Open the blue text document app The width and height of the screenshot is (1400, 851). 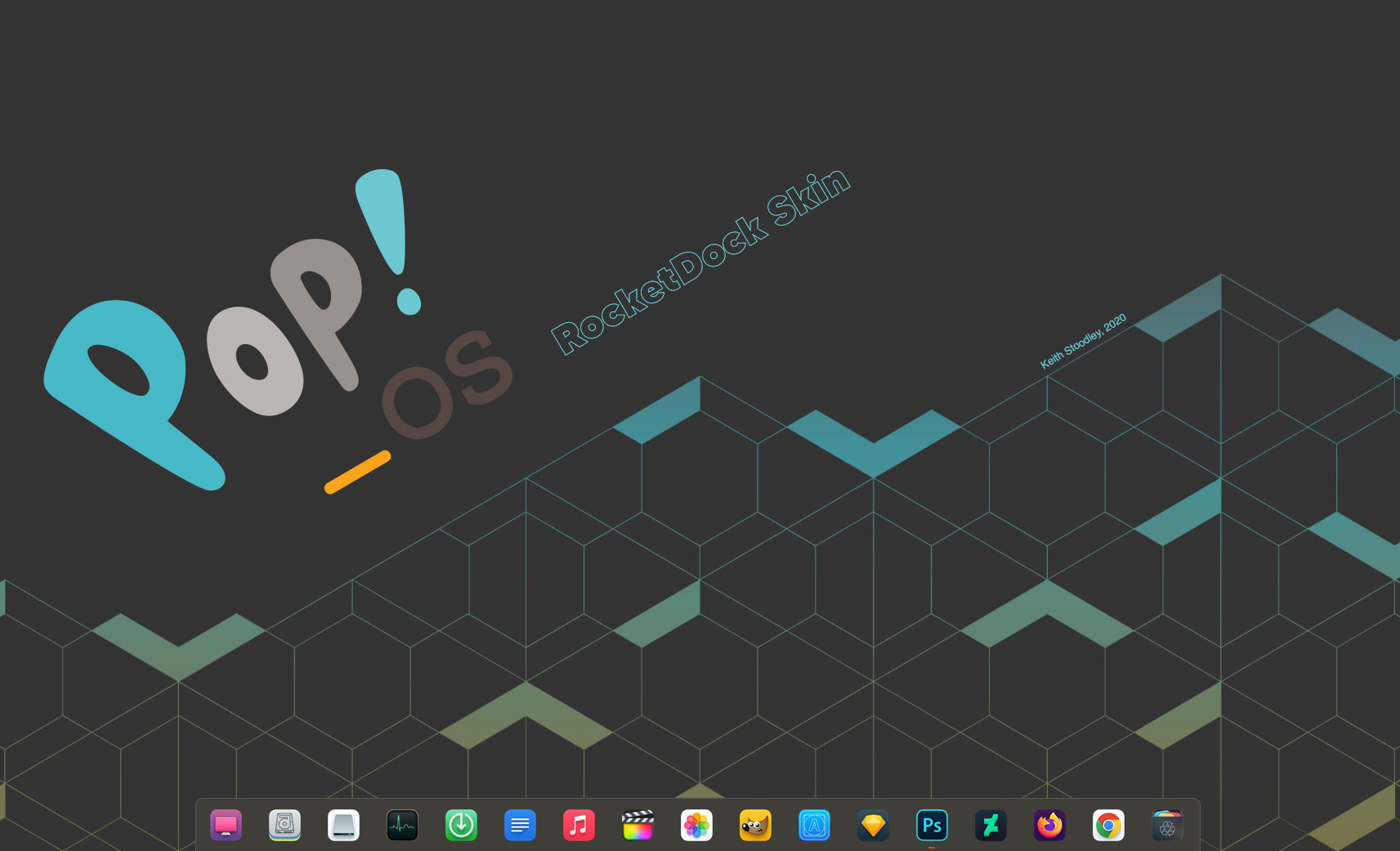point(520,826)
